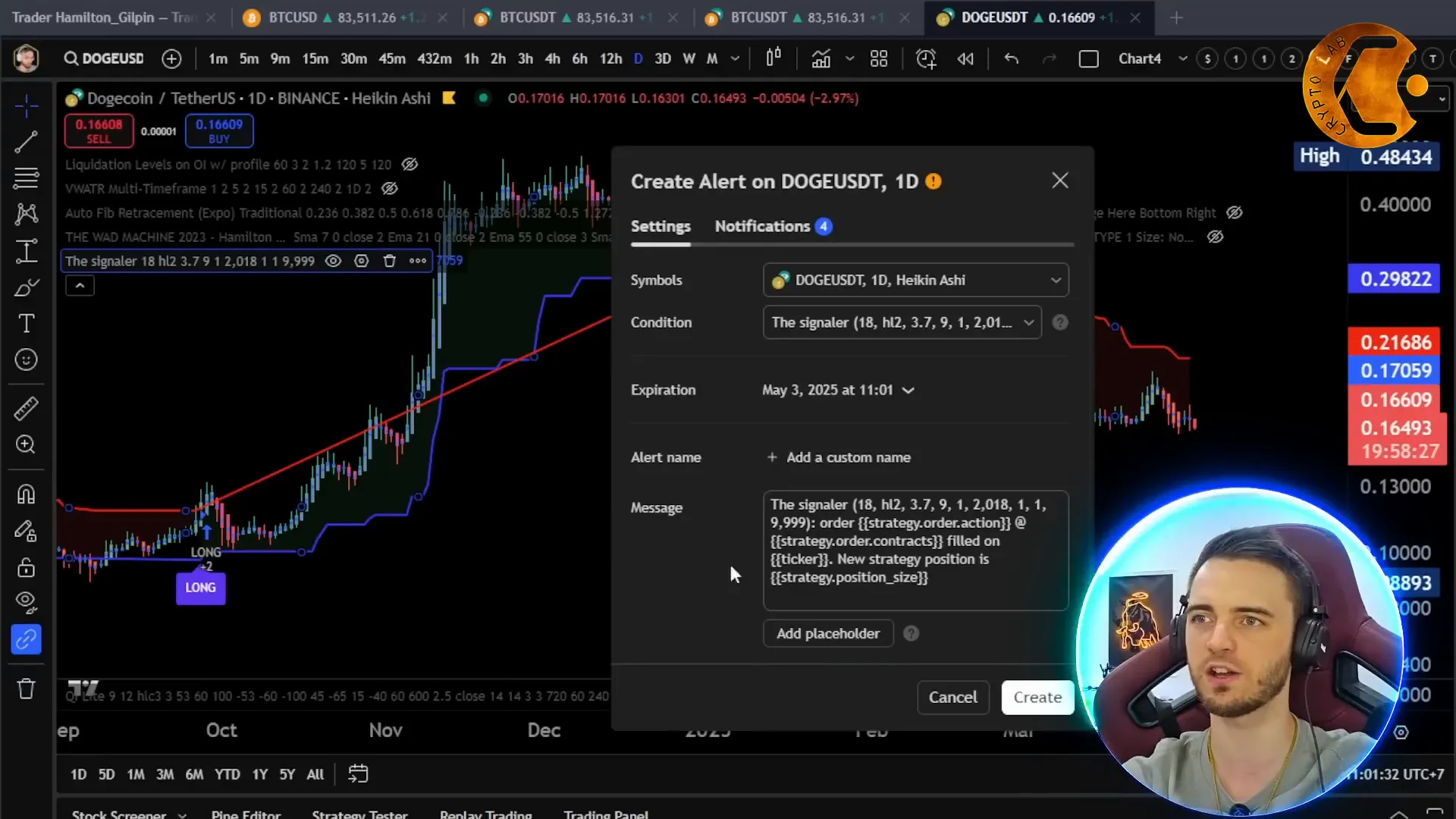1456x819 pixels.
Task: Click the create alert clock icon in toolbar
Action: pyautogui.click(x=926, y=58)
